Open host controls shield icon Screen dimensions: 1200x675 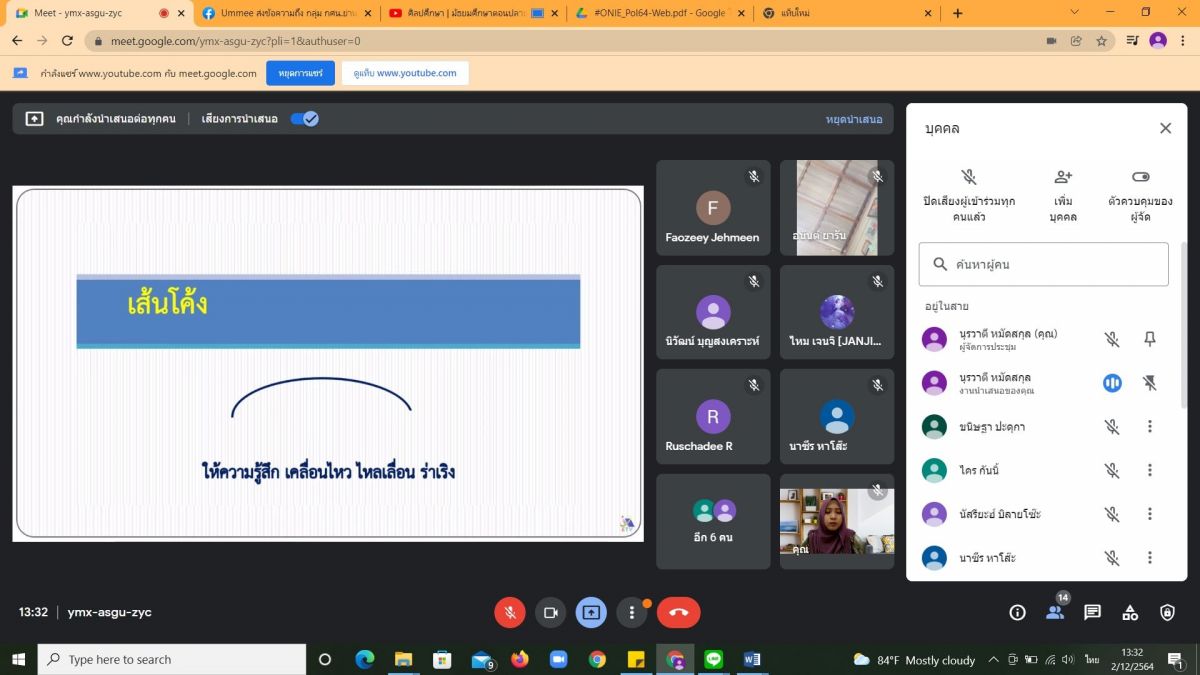pos(1167,612)
